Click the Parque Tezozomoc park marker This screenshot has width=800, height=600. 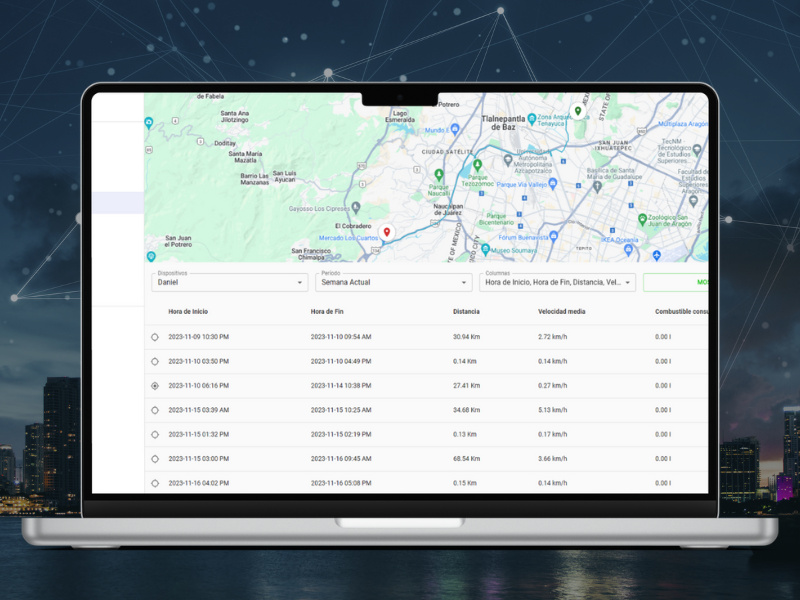[x=478, y=165]
